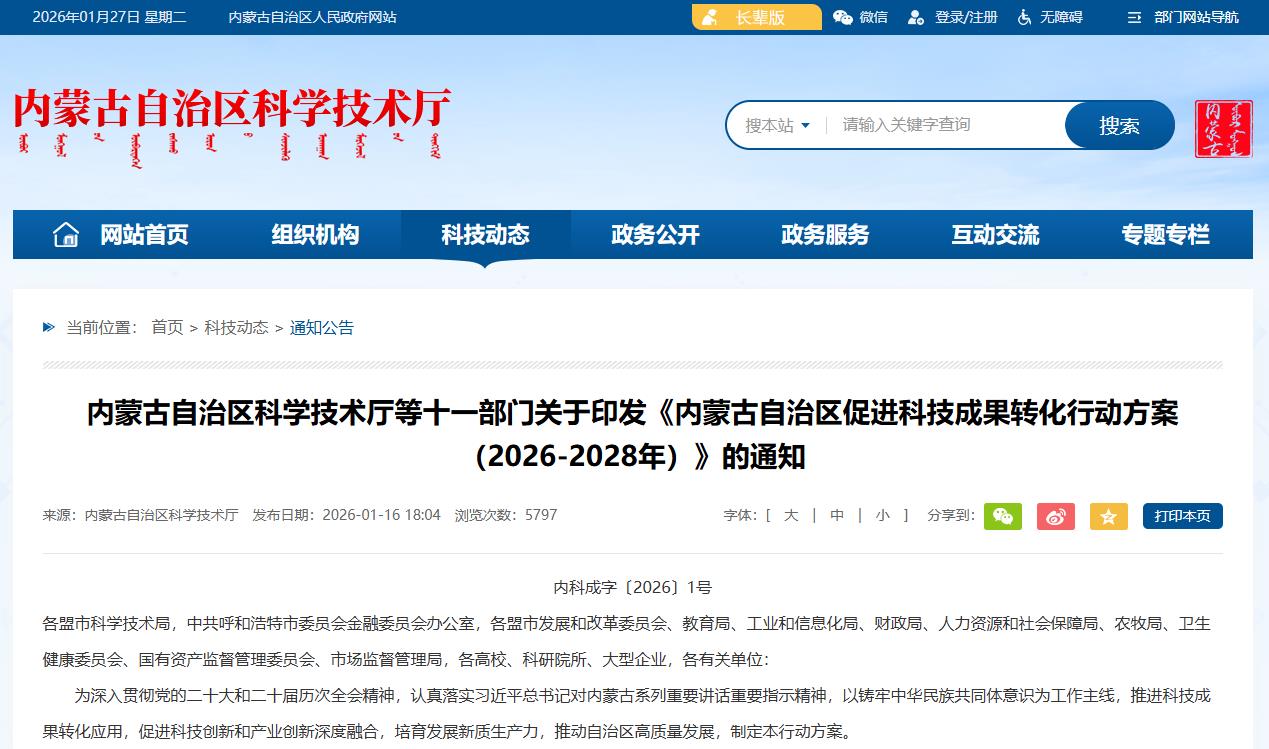Select the small font size 小
Screen dimensions: 1269x749
pyautogui.click(x=882, y=515)
